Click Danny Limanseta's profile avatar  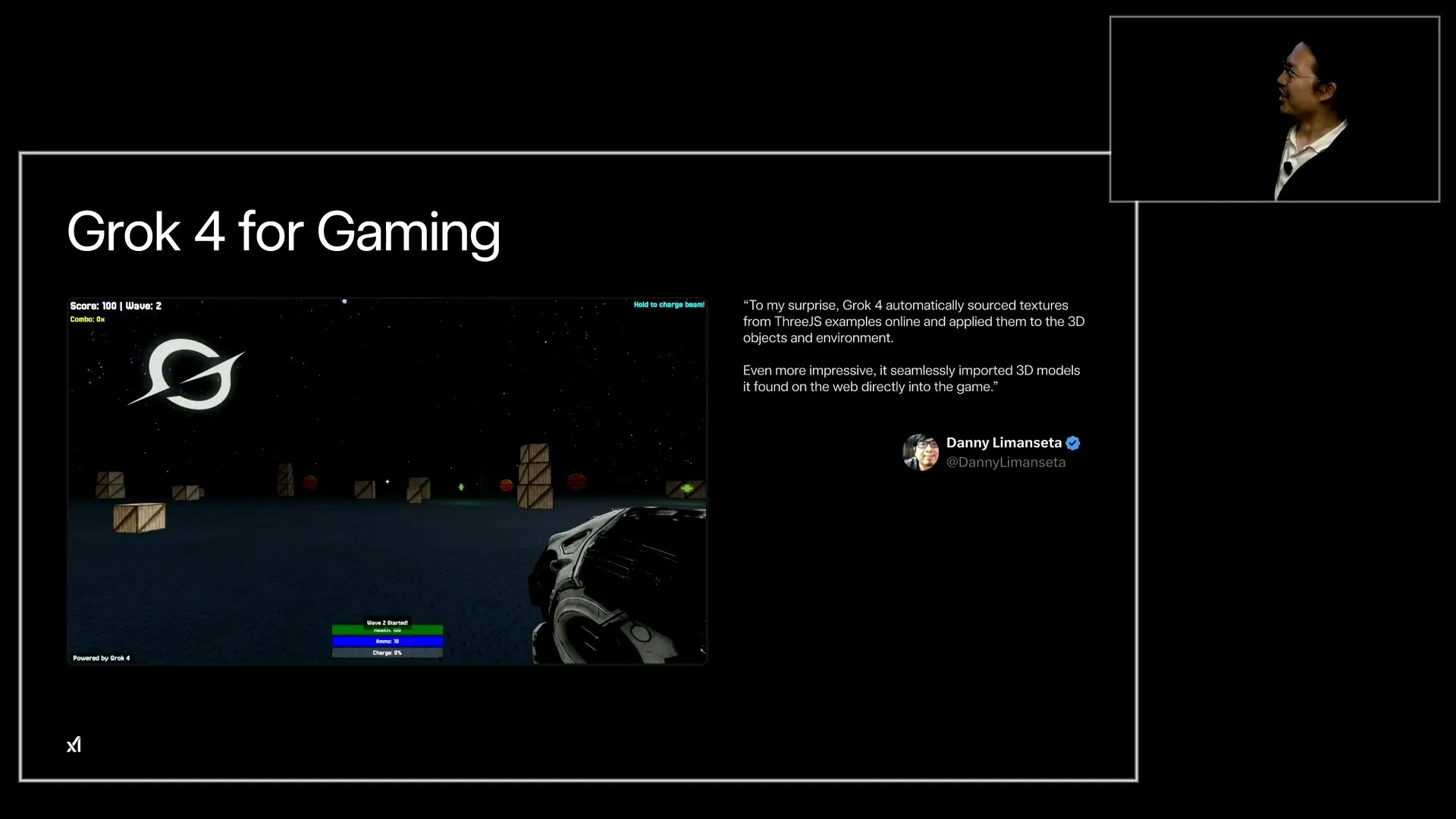pyautogui.click(x=921, y=453)
